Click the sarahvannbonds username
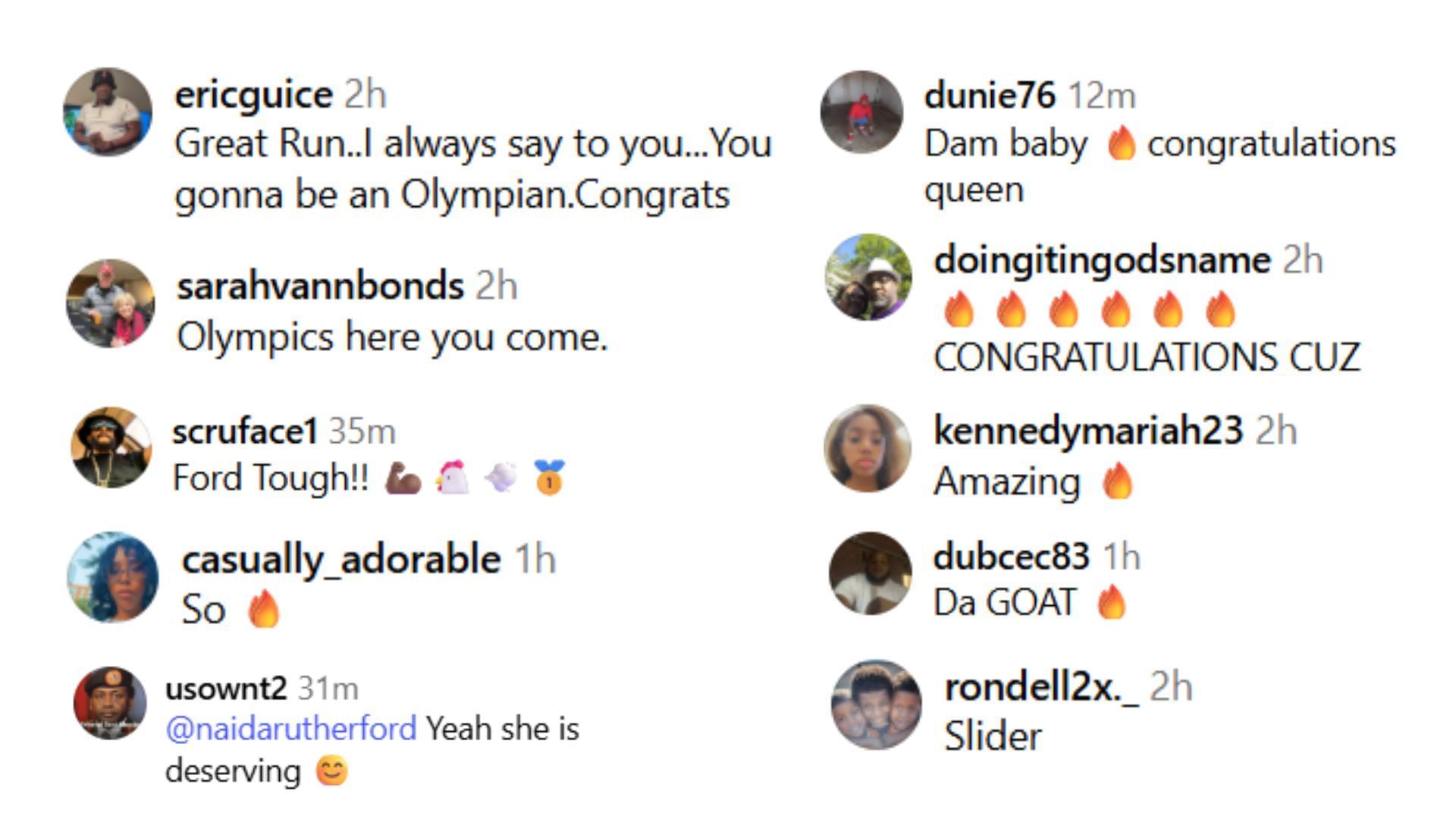The image size is (1456, 819). click(x=320, y=286)
